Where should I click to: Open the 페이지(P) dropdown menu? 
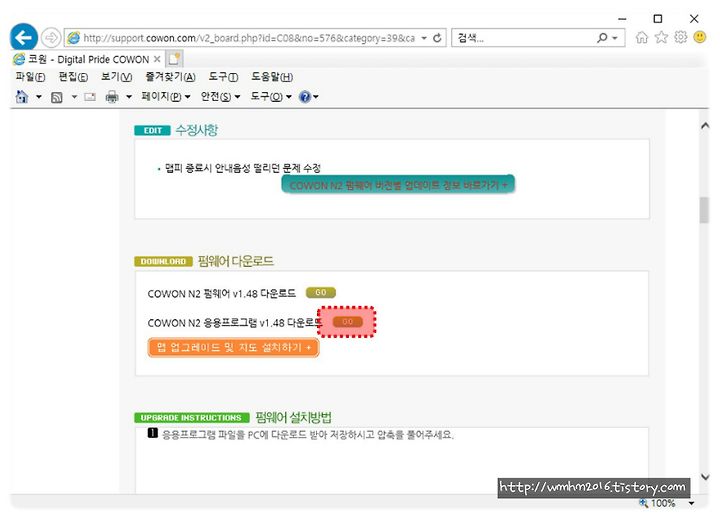point(166,97)
